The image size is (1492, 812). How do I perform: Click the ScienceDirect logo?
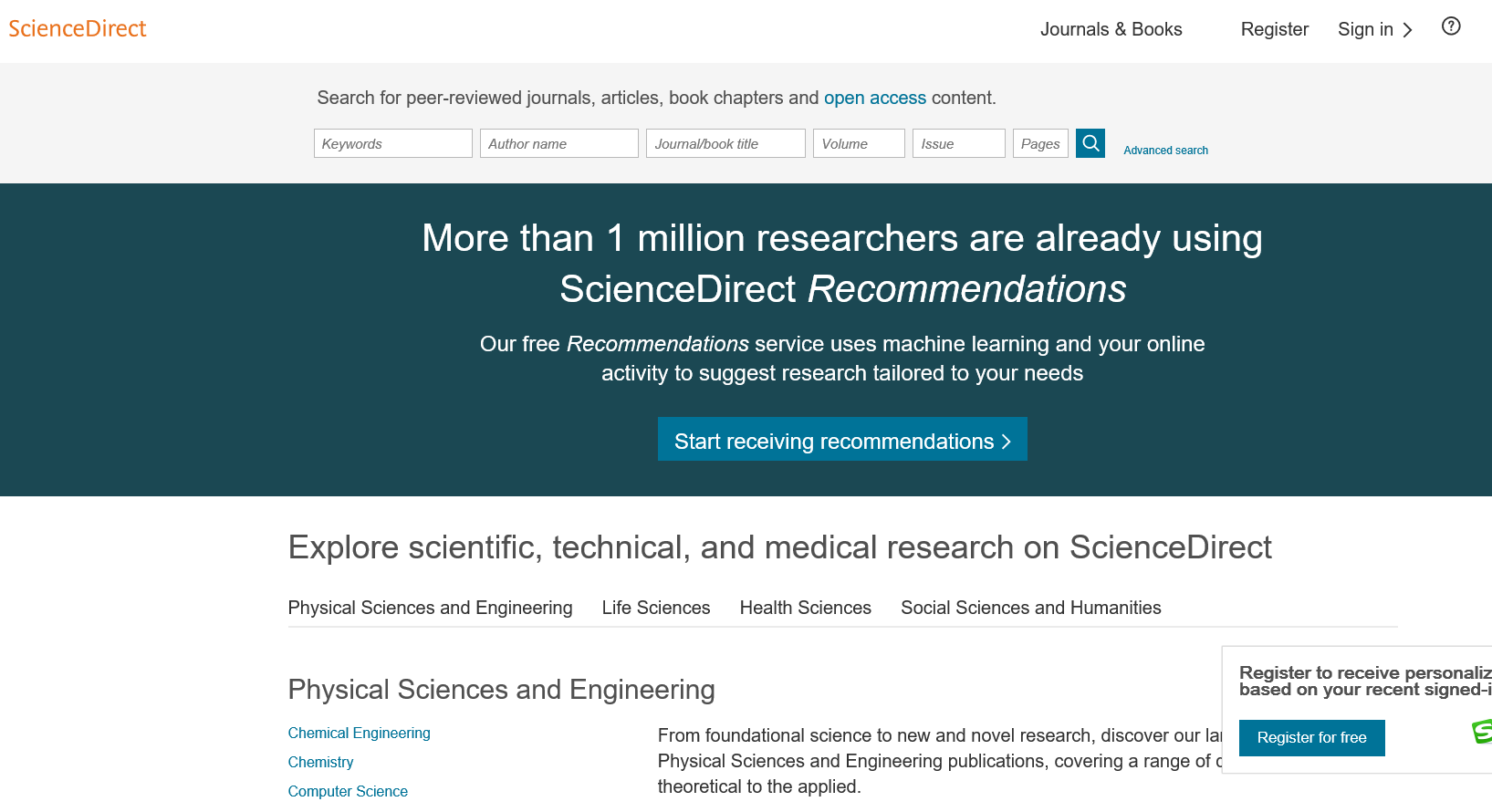[x=78, y=29]
